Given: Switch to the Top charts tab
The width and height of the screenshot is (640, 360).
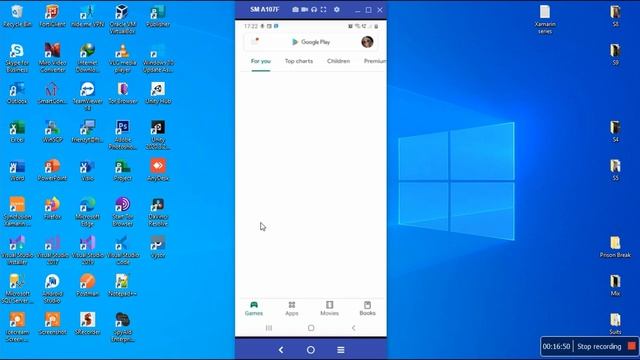Looking at the screenshot, I should pos(299,61).
